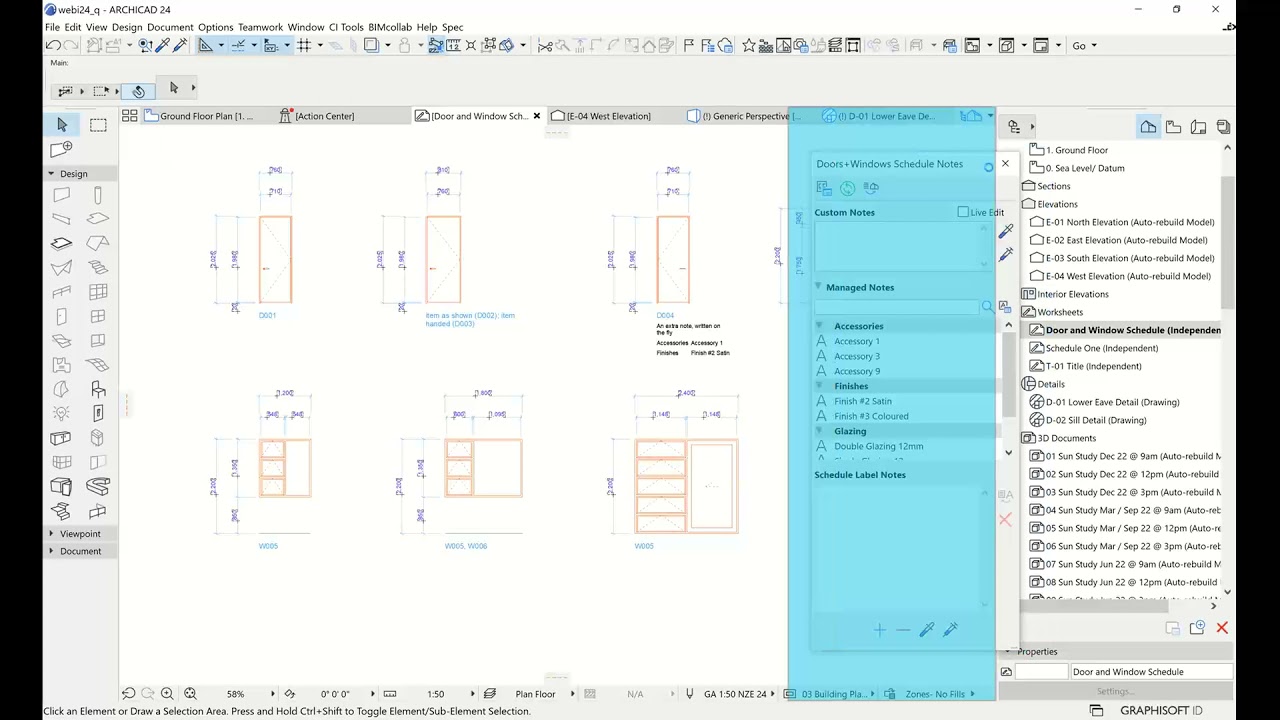Toggle the Snap Guides toolbar button
Image resolution: width=1280 pixels, height=720 pixels.
click(x=238, y=45)
